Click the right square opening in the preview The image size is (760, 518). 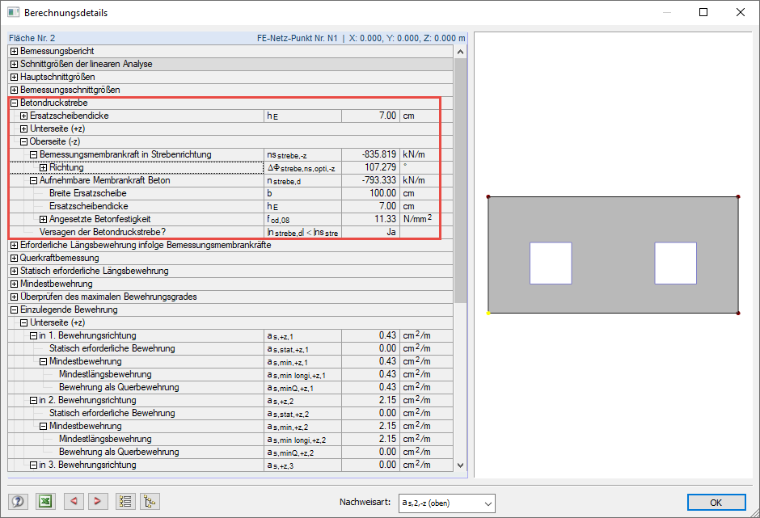point(676,263)
